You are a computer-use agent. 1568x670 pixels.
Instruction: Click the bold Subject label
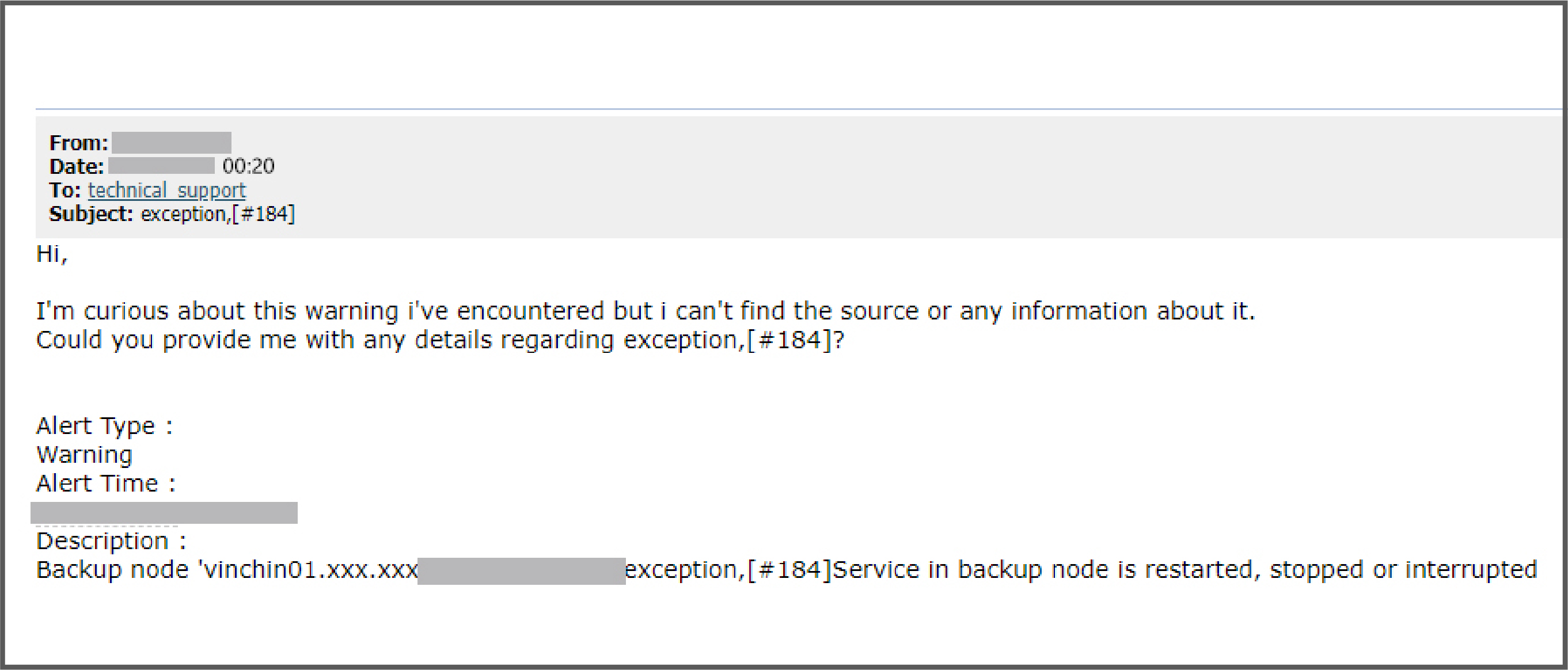point(91,214)
